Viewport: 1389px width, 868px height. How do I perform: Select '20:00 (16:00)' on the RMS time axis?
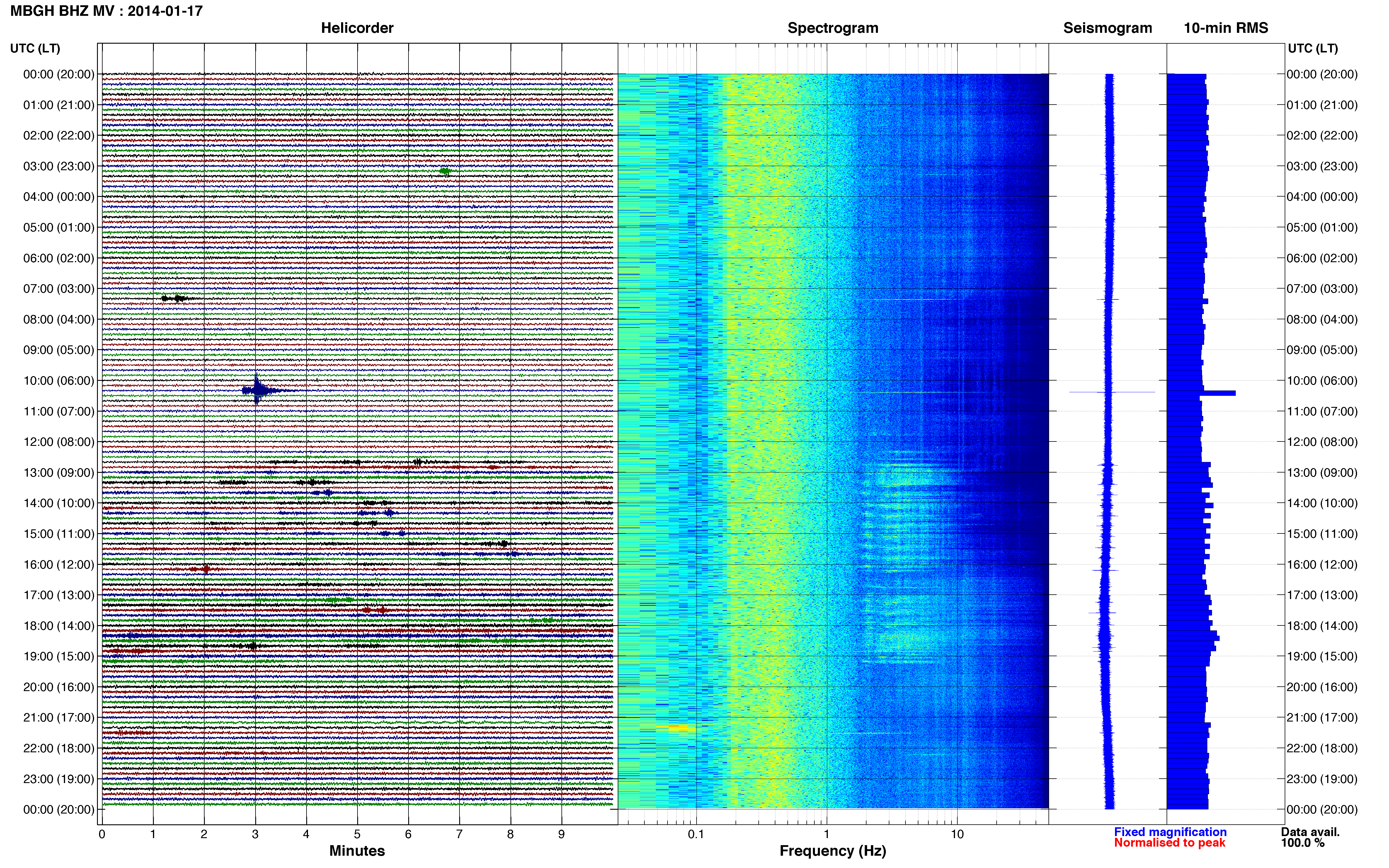[x=1322, y=687]
